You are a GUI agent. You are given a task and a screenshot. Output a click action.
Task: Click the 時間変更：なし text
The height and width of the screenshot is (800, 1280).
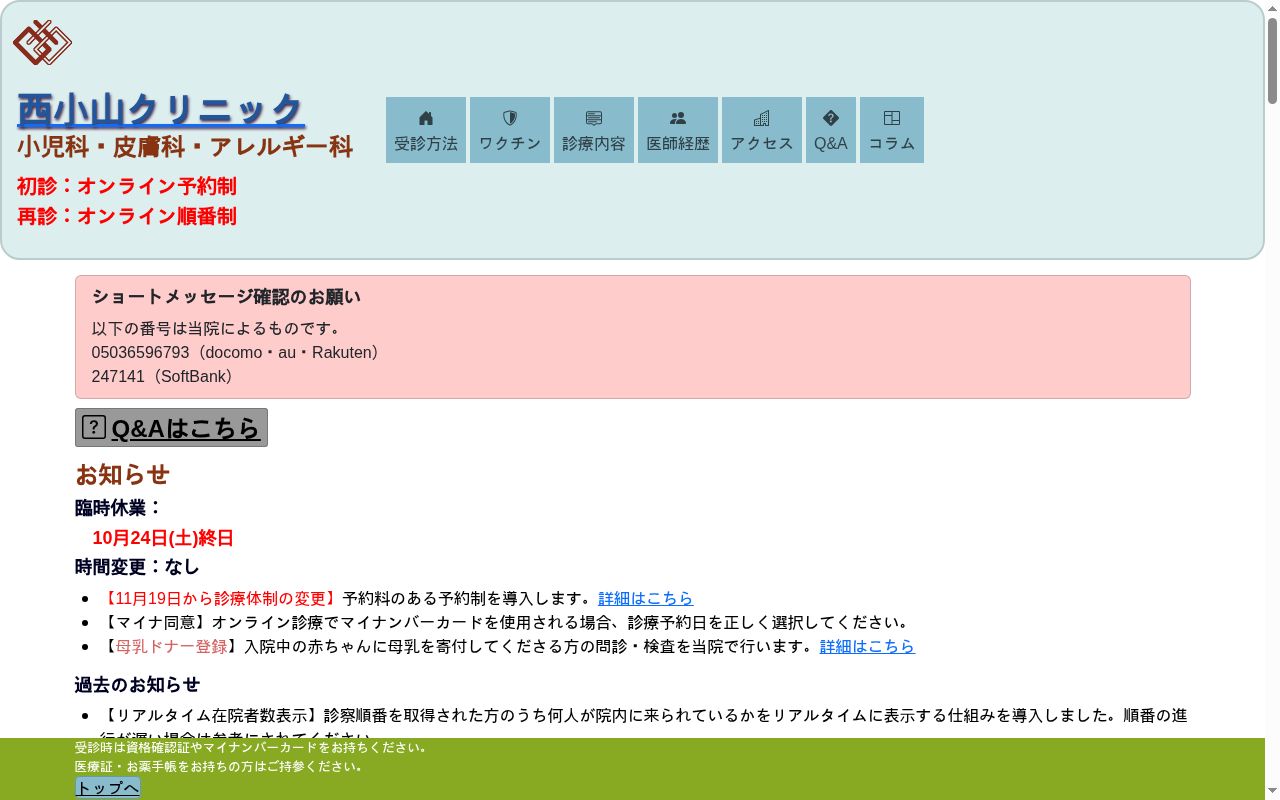[x=137, y=567]
